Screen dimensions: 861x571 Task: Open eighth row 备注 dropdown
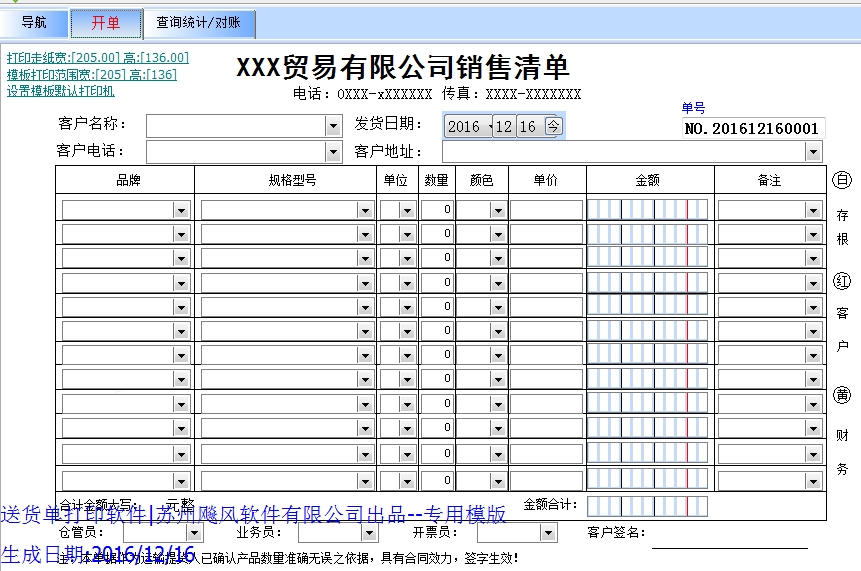click(813, 380)
